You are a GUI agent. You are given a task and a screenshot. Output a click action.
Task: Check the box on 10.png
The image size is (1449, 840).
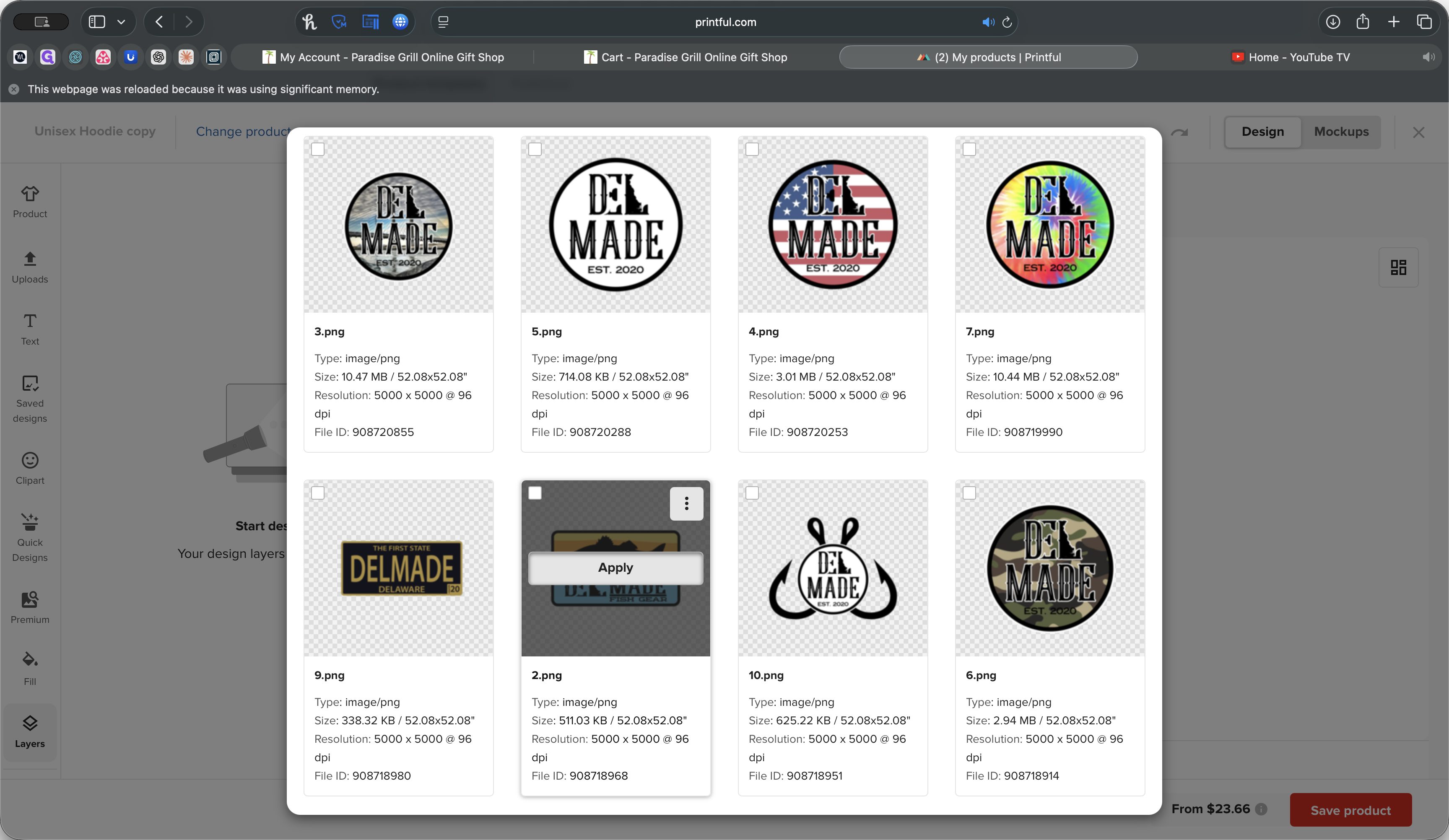click(752, 493)
